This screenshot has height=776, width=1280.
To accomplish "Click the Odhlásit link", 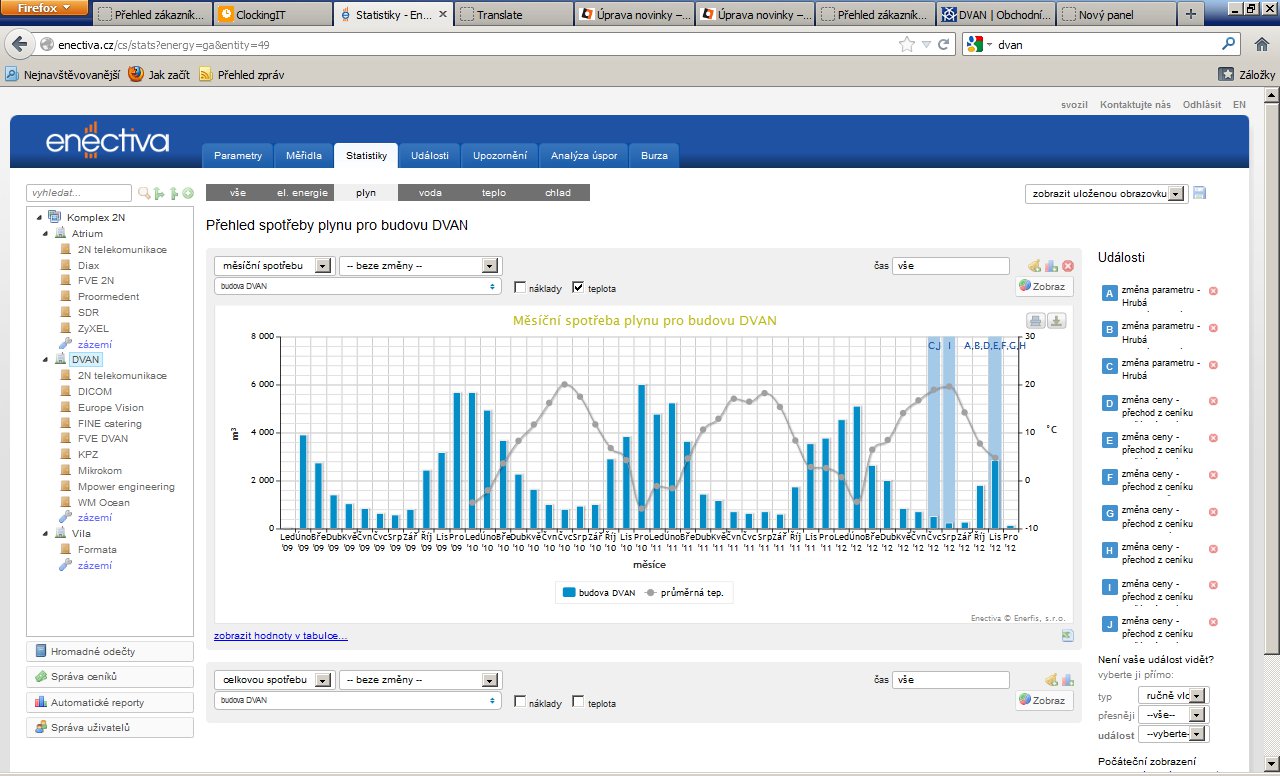I will click(1201, 105).
